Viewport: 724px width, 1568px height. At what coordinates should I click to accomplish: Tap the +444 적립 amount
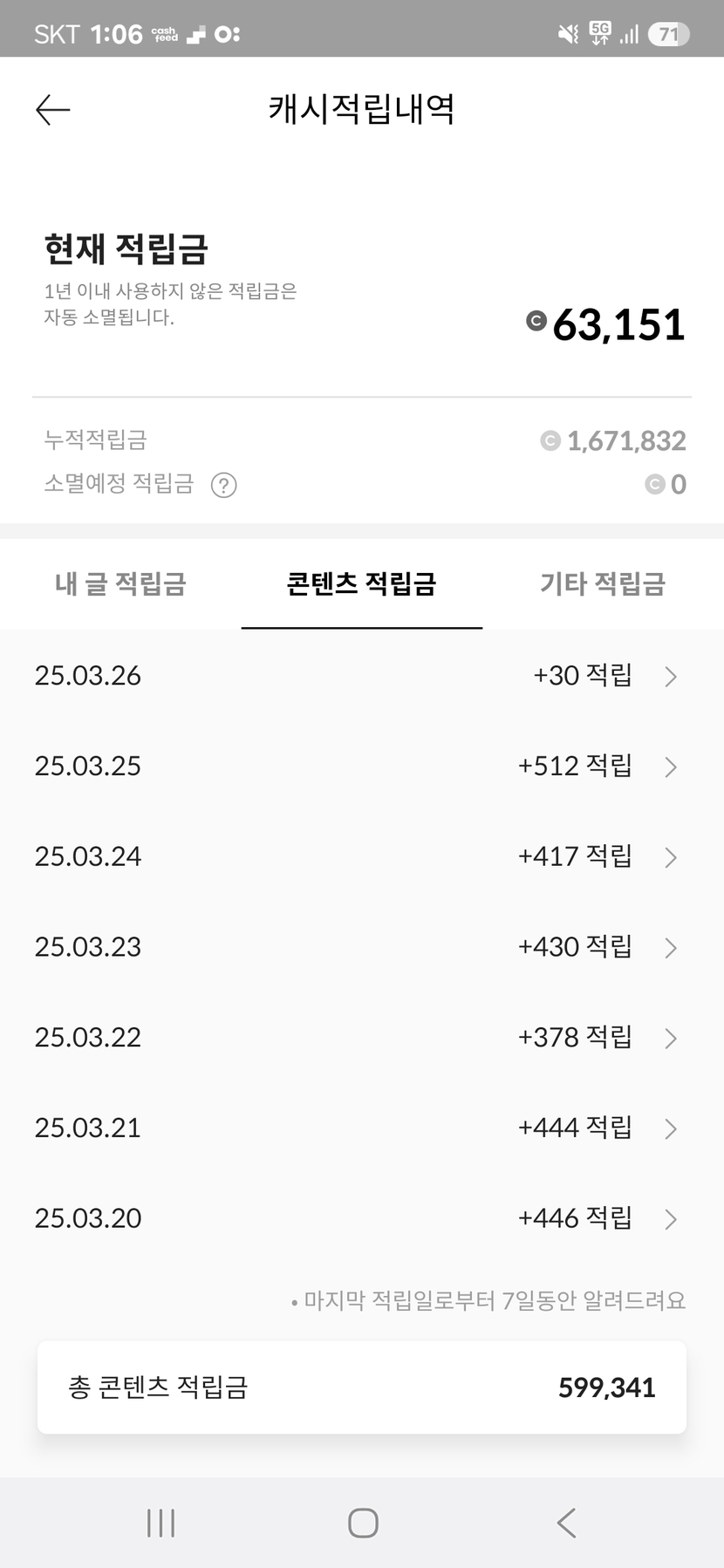(574, 1128)
